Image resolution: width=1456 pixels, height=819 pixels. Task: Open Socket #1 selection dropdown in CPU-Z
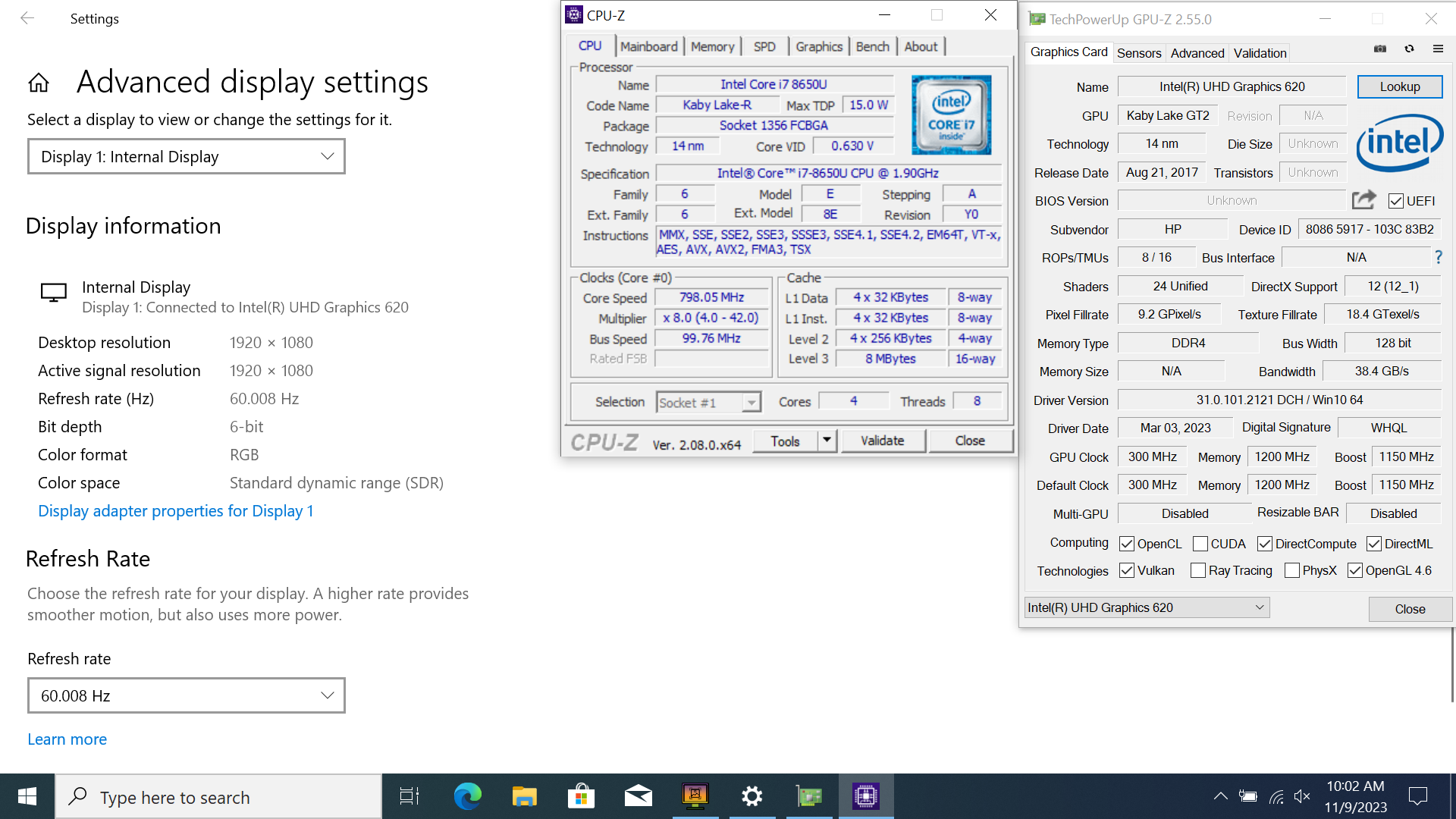tap(708, 402)
